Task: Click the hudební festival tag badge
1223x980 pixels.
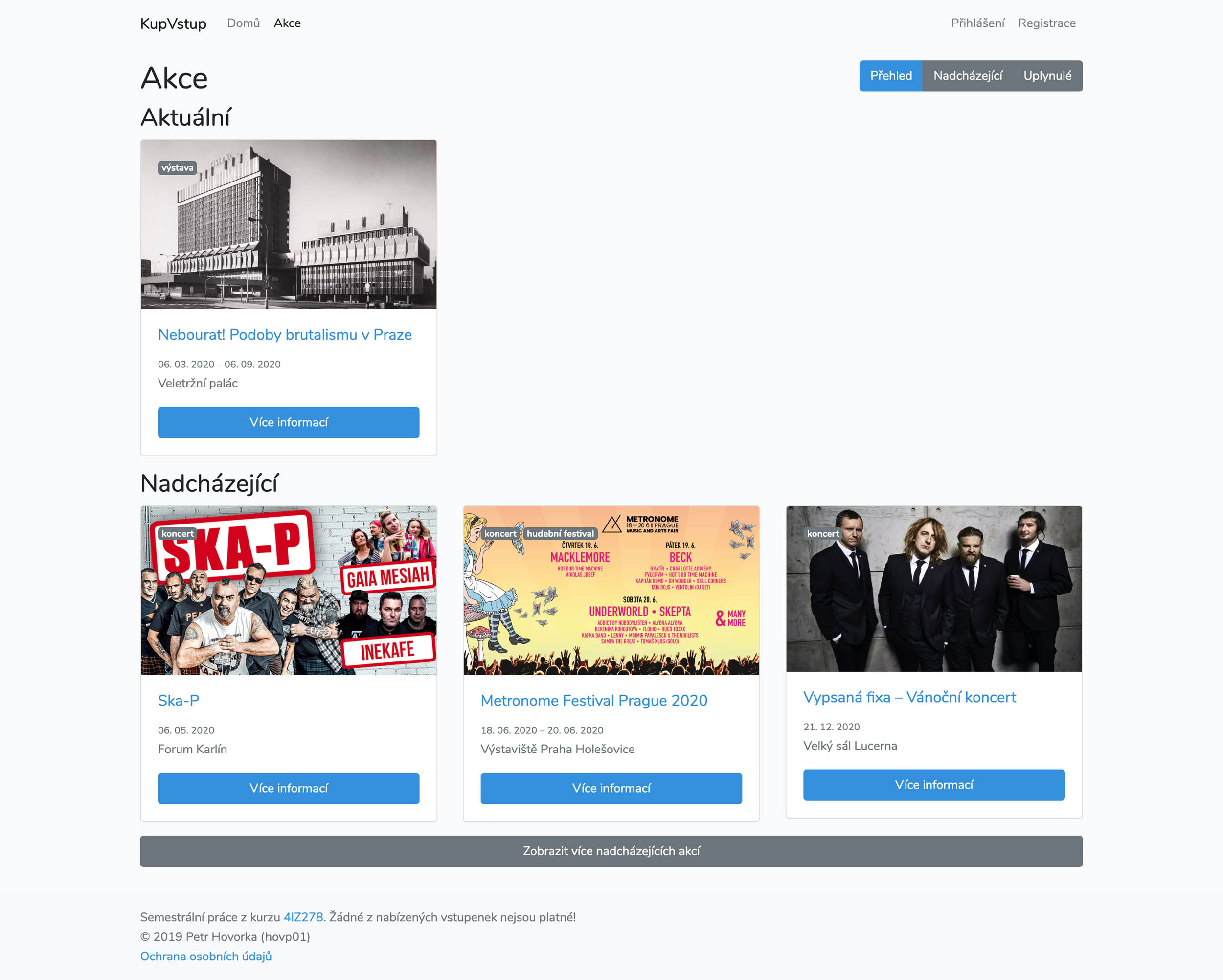Action: [560, 533]
